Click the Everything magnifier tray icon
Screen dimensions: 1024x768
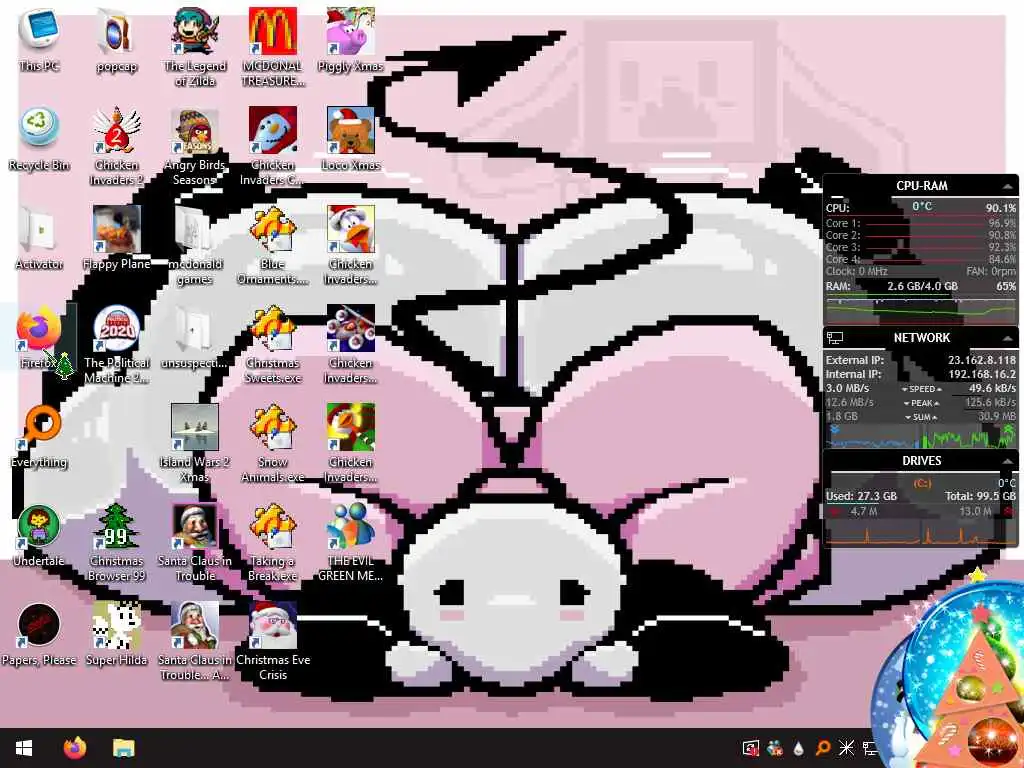pyautogui.click(x=823, y=748)
